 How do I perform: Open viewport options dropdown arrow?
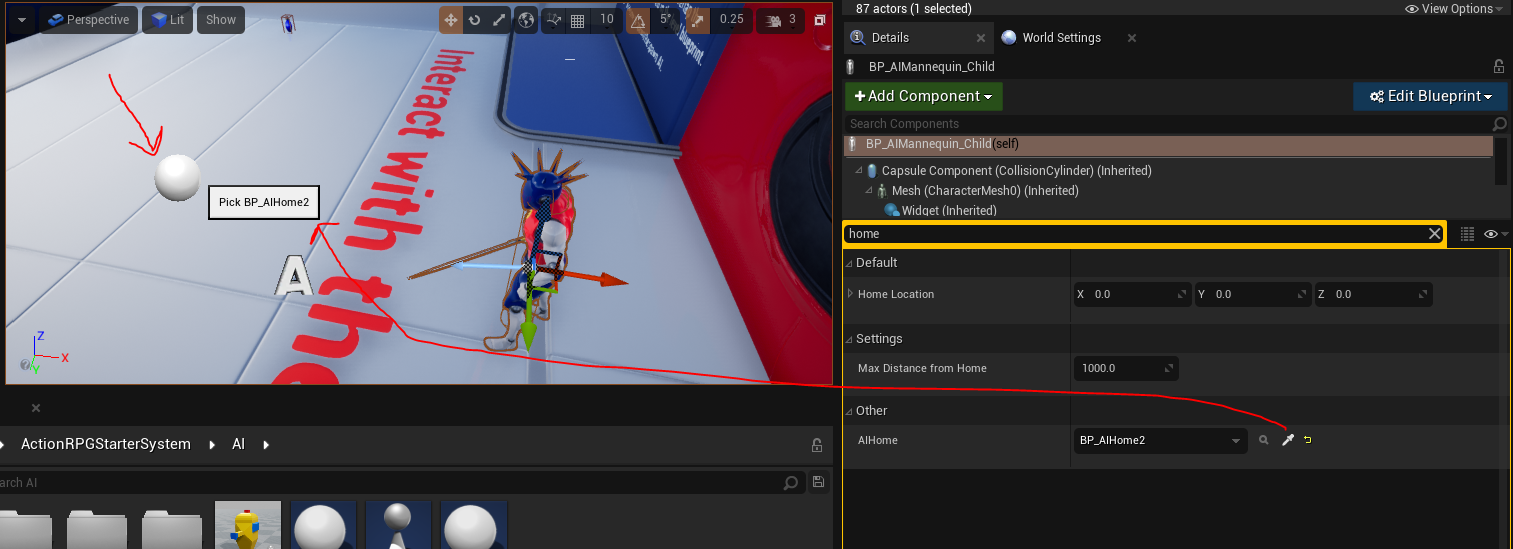tap(22, 20)
